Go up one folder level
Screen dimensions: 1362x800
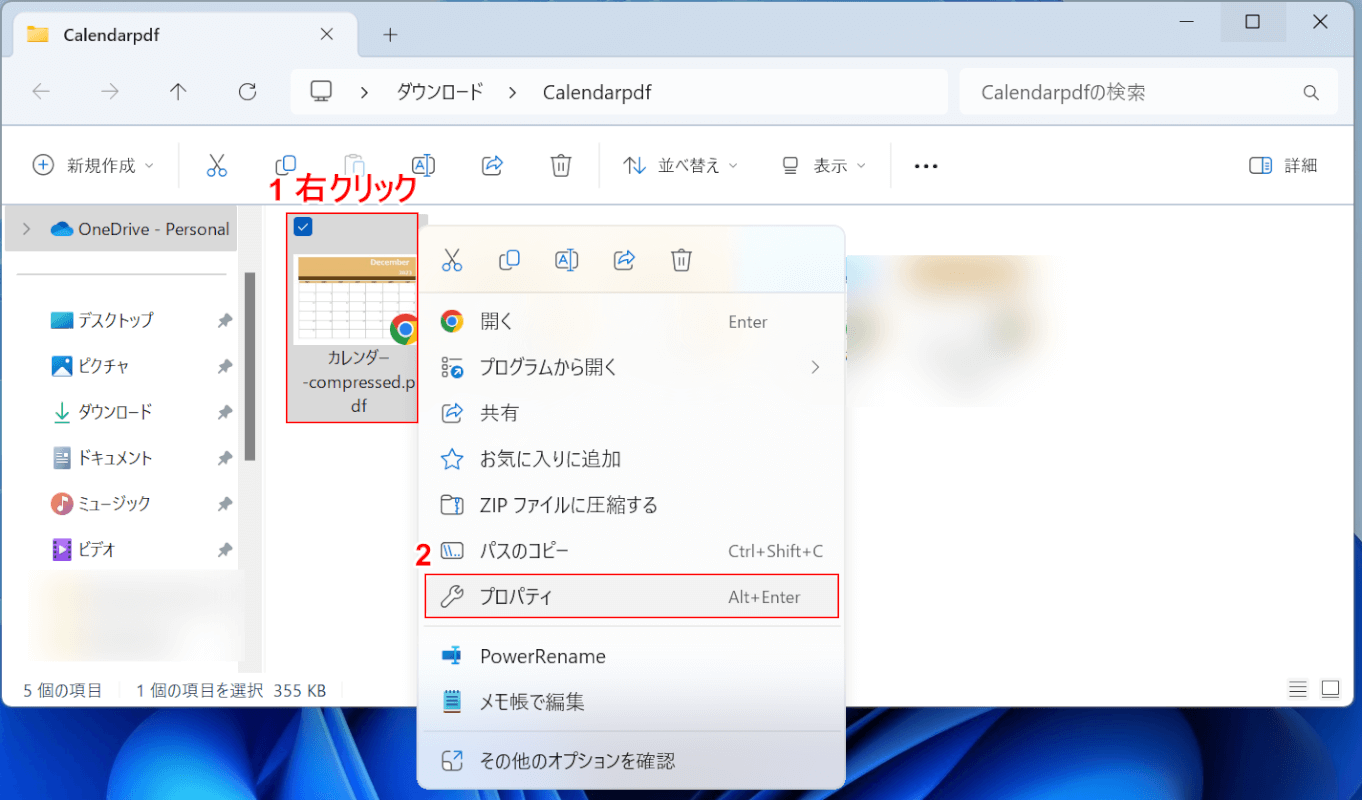[178, 92]
